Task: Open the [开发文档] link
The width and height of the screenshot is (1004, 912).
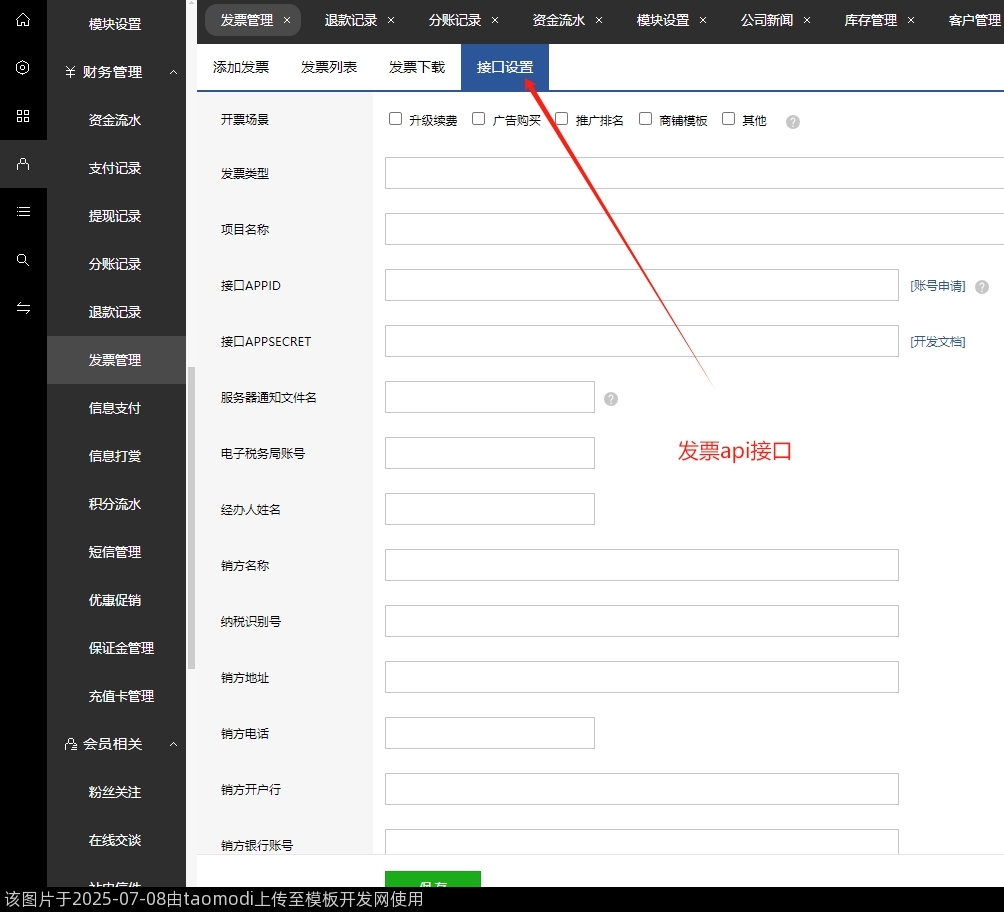Action: coord(940,341)
